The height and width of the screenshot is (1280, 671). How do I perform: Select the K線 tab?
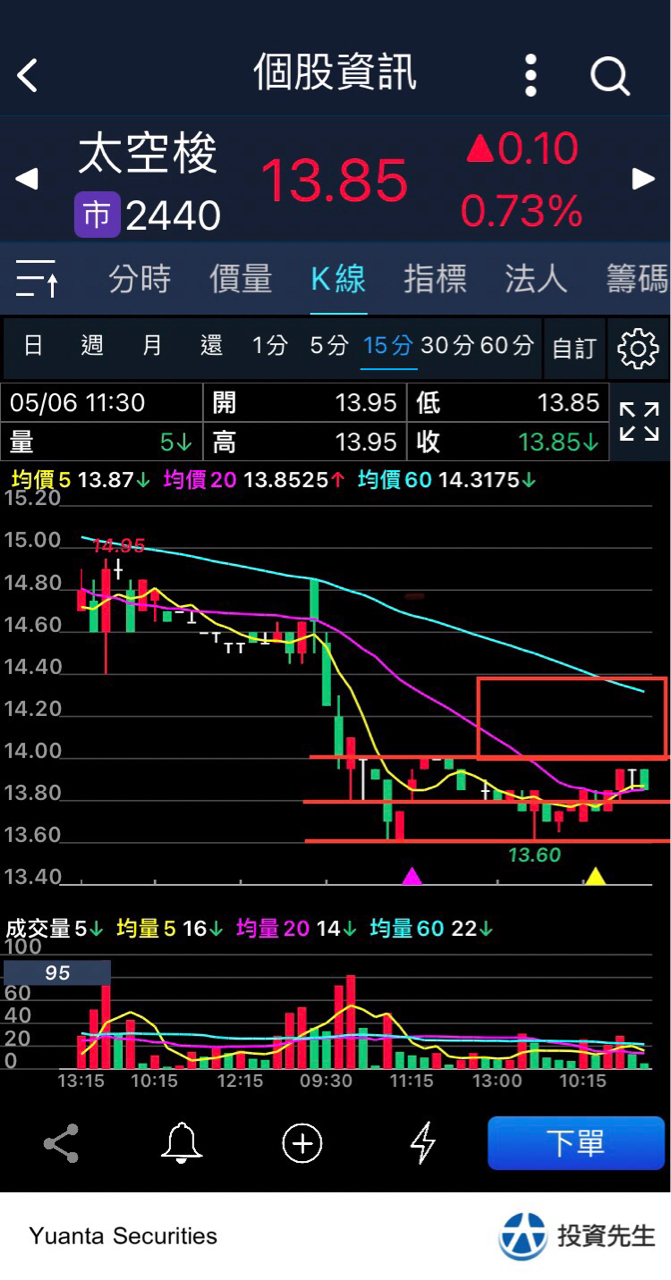click(339, 279)
